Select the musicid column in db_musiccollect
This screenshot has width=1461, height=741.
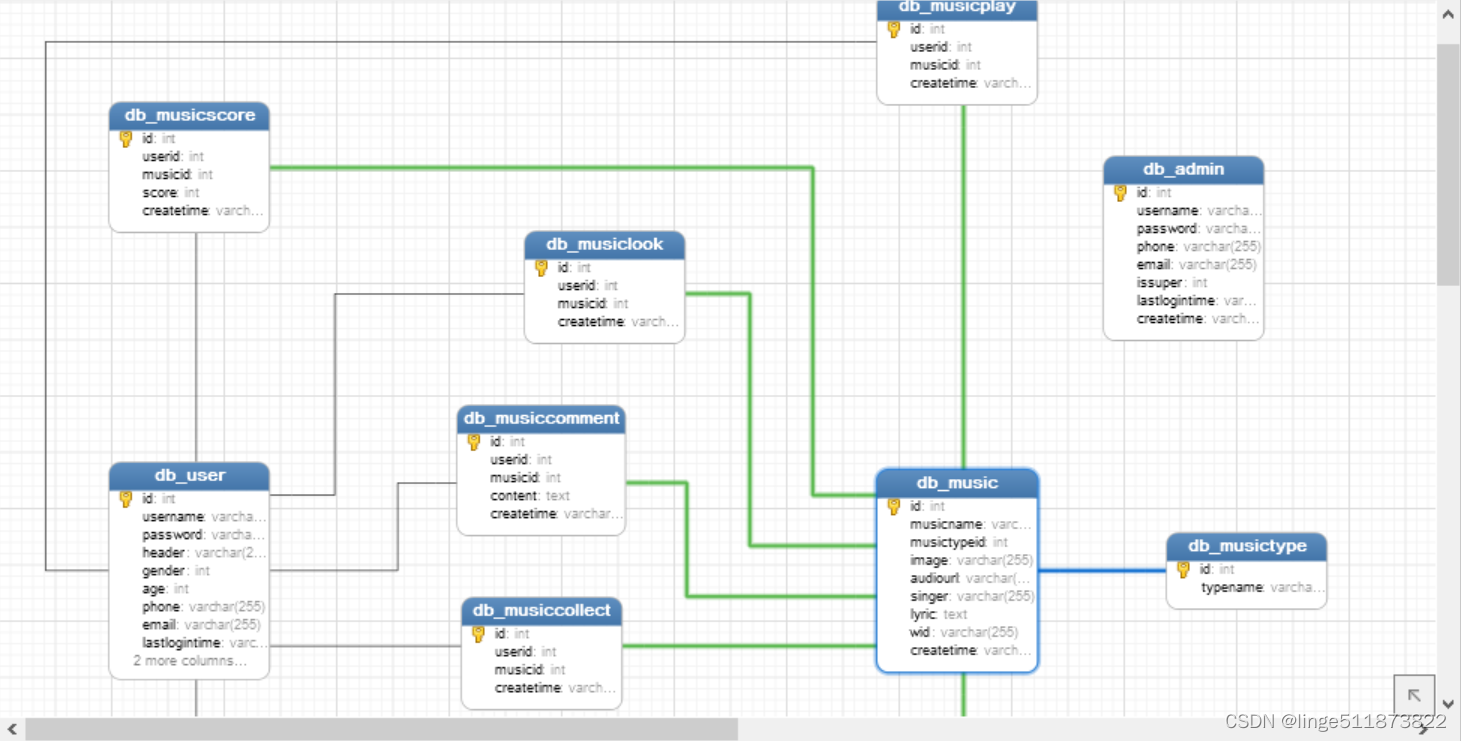(530, 670)
